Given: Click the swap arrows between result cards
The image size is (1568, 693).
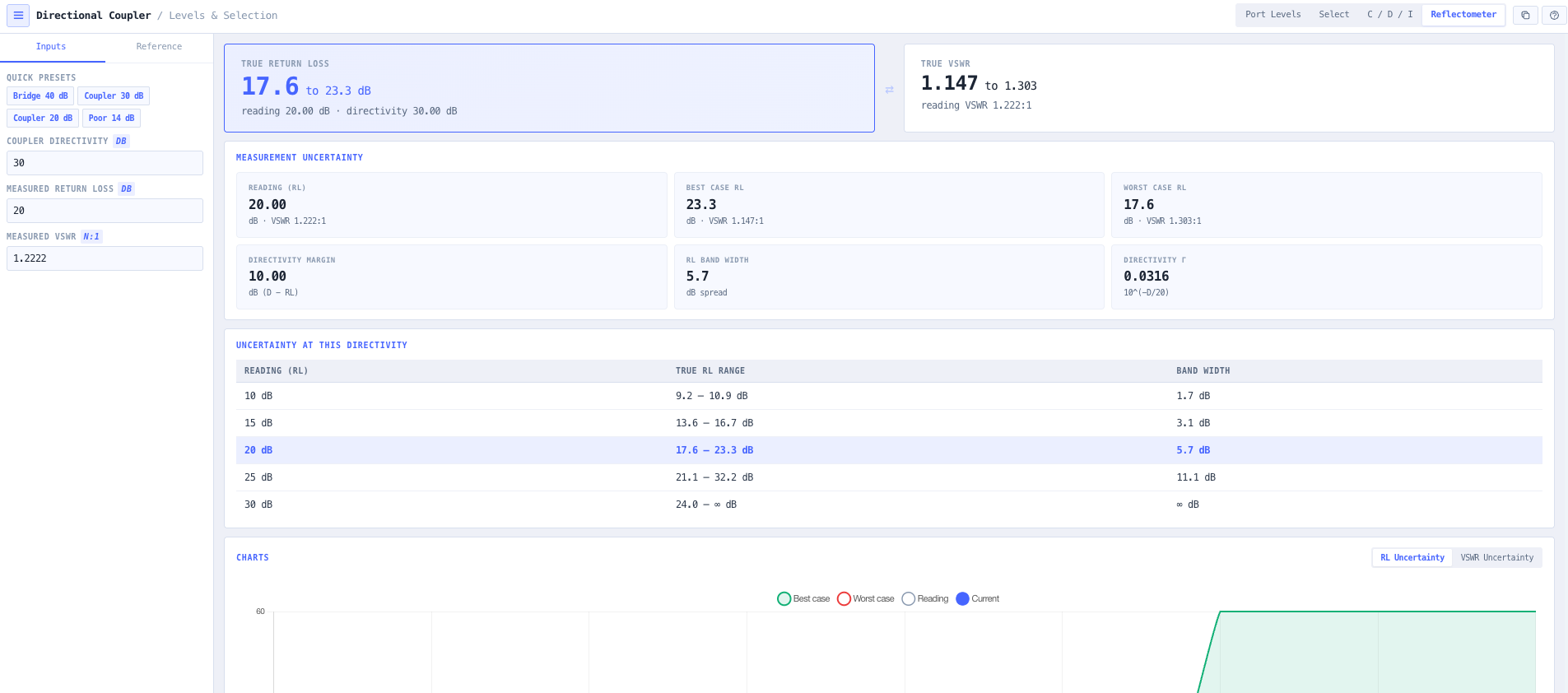Looking at the screenshot, I should pyautogui.click(x=889, y=90).
